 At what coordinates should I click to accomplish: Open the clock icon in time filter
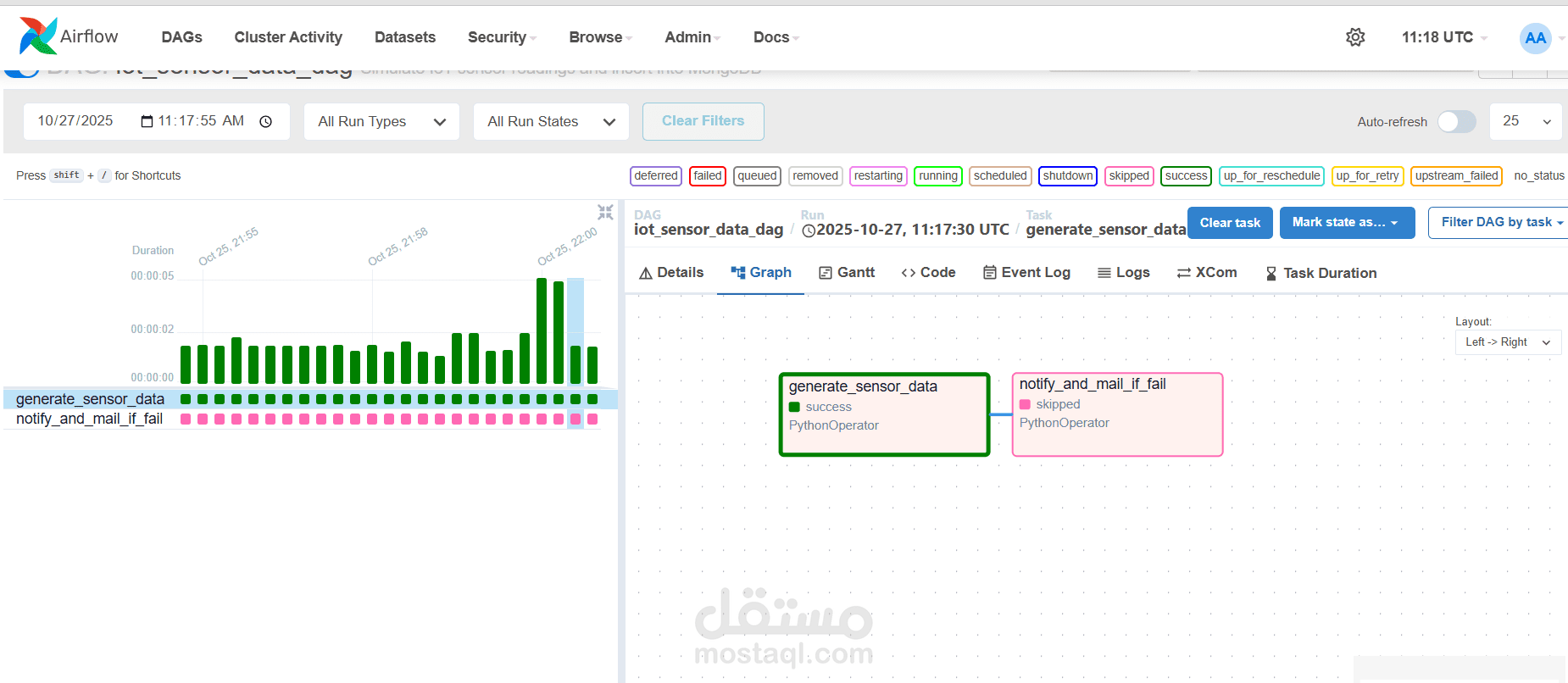point(265,121)
